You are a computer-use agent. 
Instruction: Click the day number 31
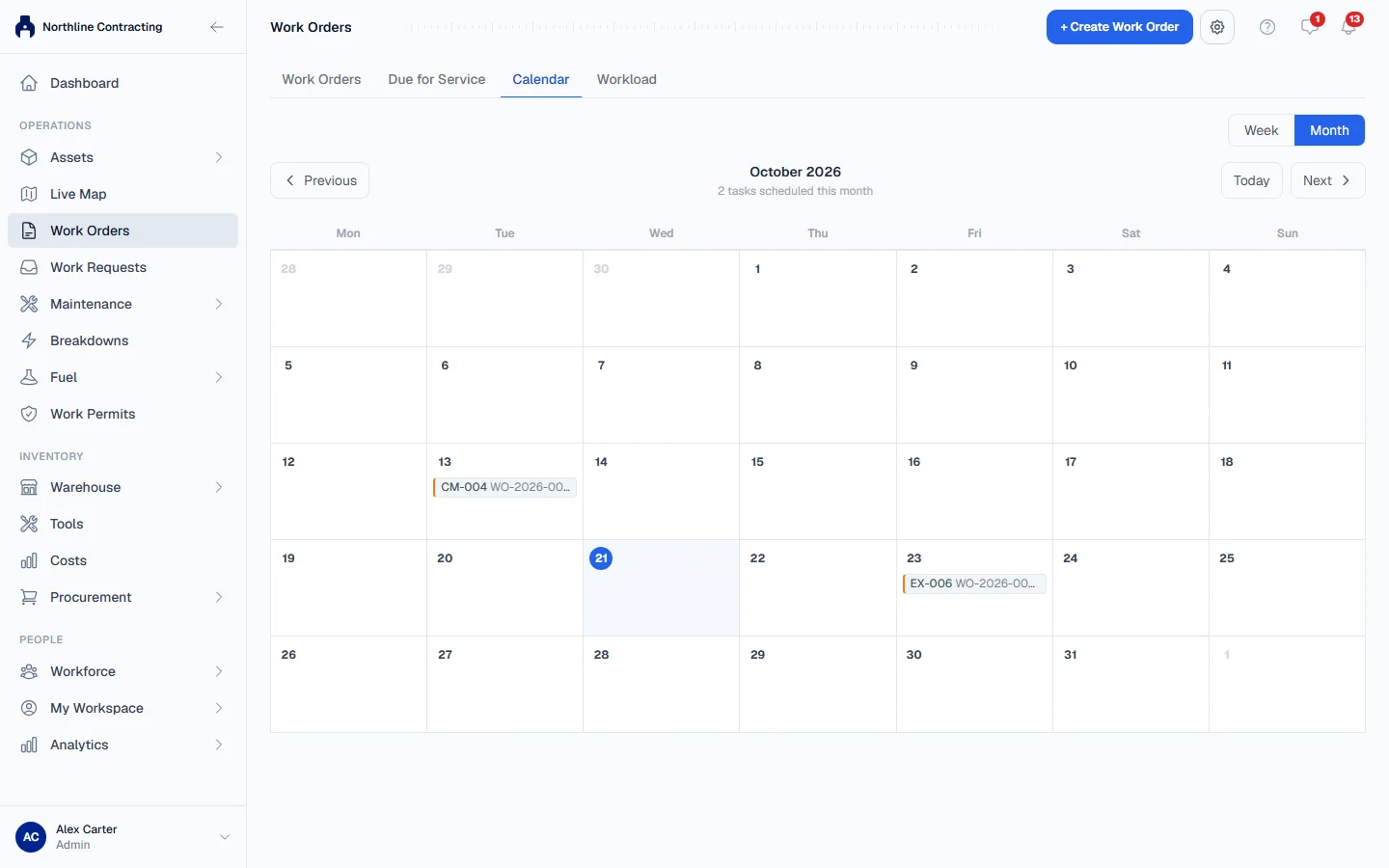pyautogui.click(x=1070, y=655)
